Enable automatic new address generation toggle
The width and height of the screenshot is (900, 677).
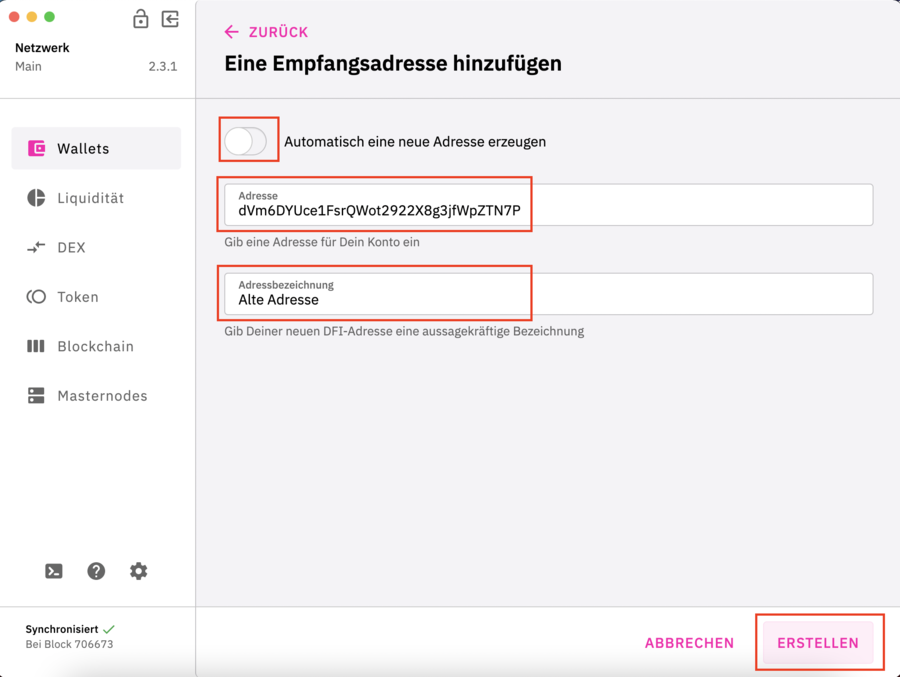(246, 142)
